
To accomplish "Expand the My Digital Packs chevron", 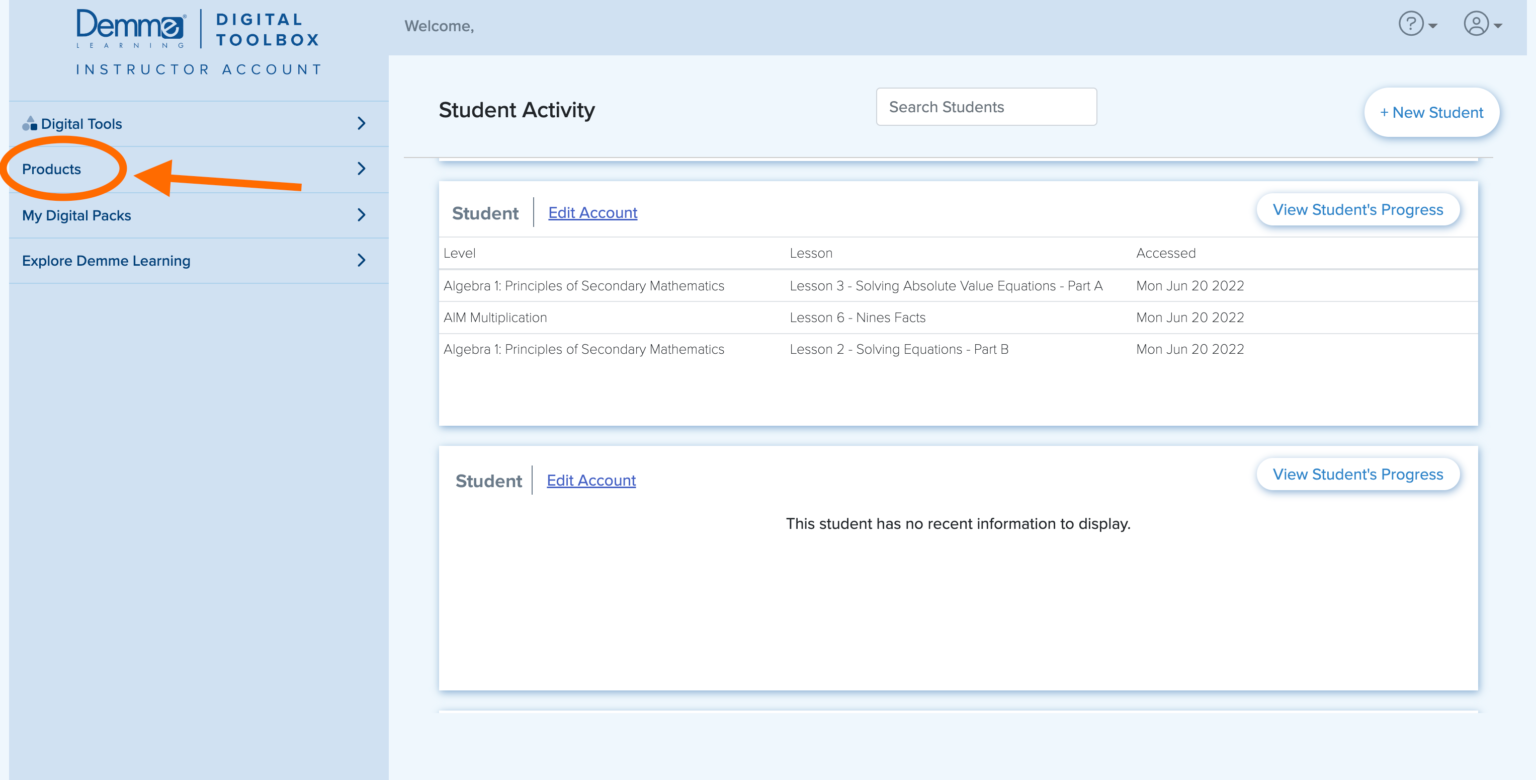I will coord(361,215).
